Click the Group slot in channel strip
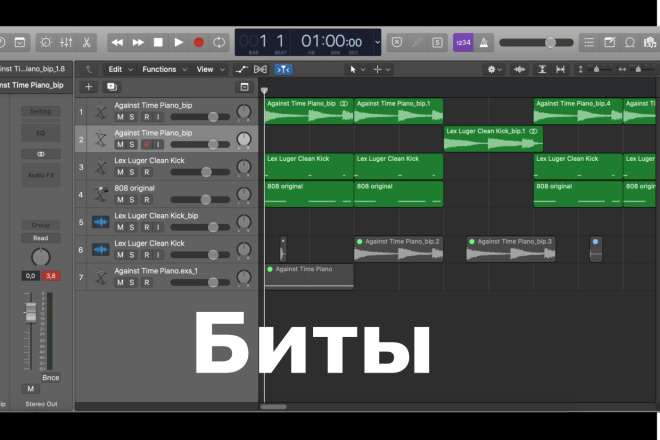This screenshot has height=440, width=660. [41, 225]
